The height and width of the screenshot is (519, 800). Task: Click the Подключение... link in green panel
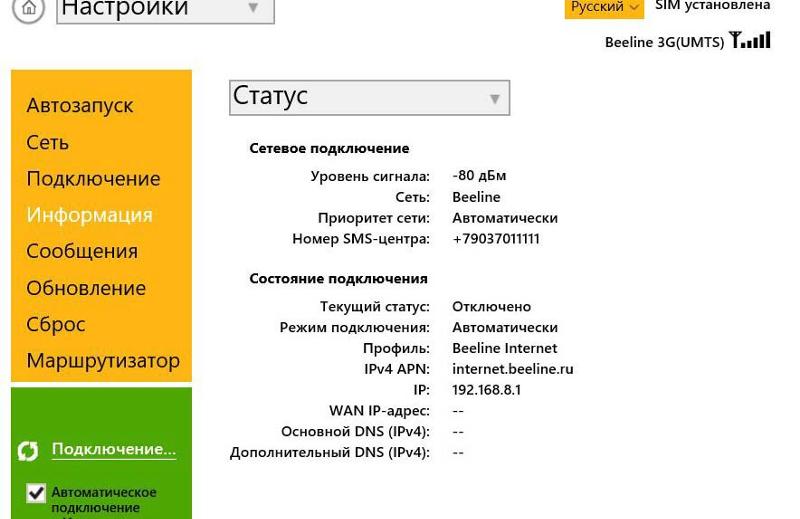pyautogui.click(x=114, y=449)
